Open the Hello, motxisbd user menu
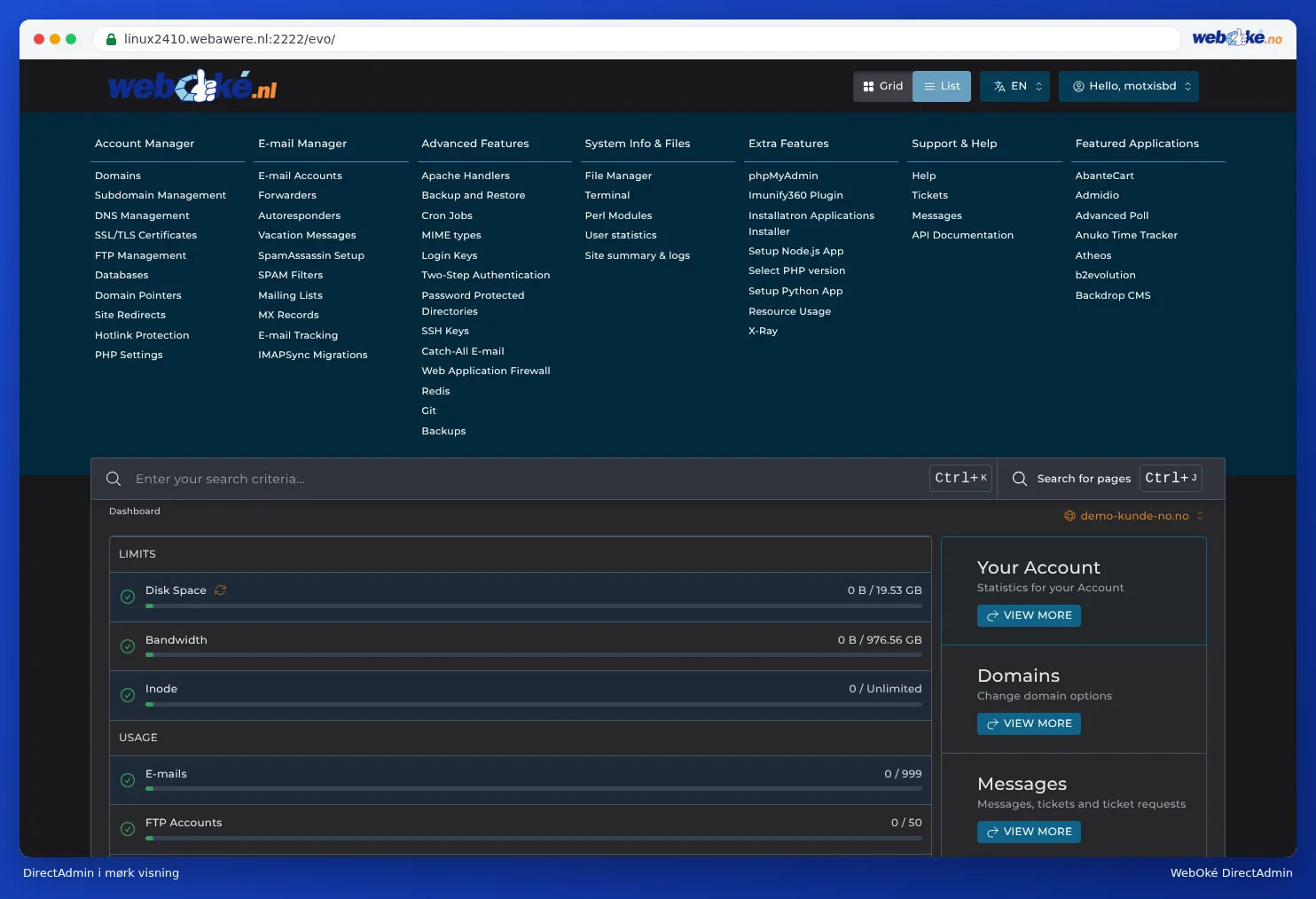This screenshot has height=899, width=1316. [1129, 86]
